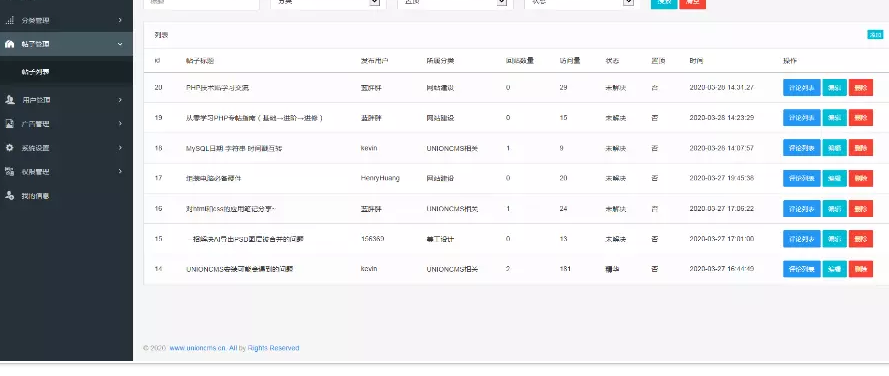This screenshot has height=376, width=889.
Task: Open the 分类 filter dropdown
Action: click(x=328, y=3)
